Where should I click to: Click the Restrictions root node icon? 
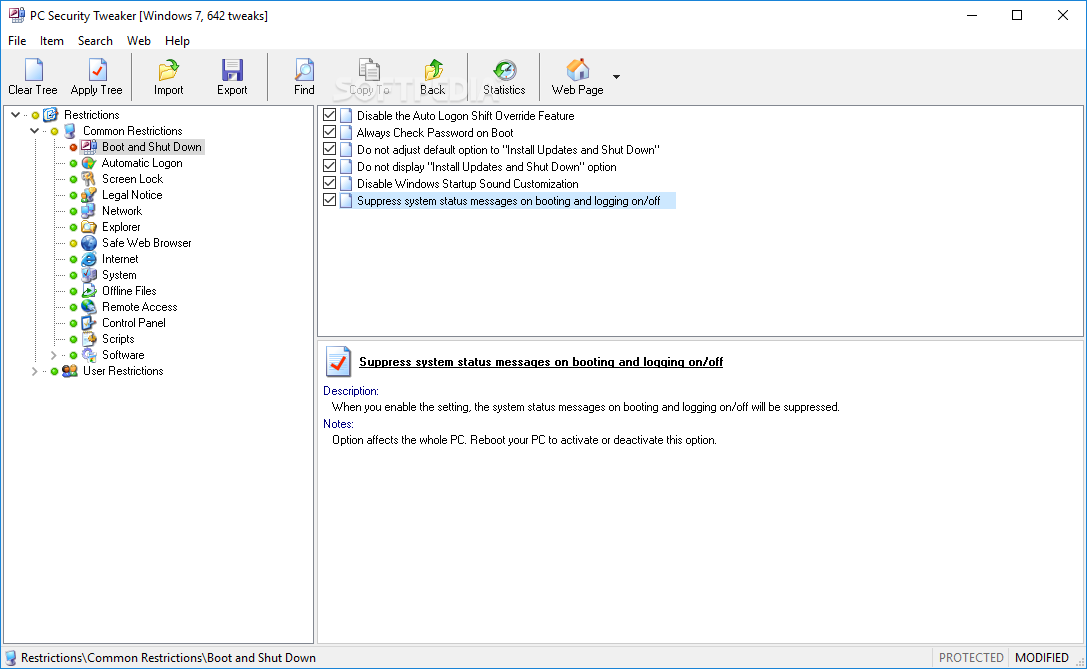point(50,115)
